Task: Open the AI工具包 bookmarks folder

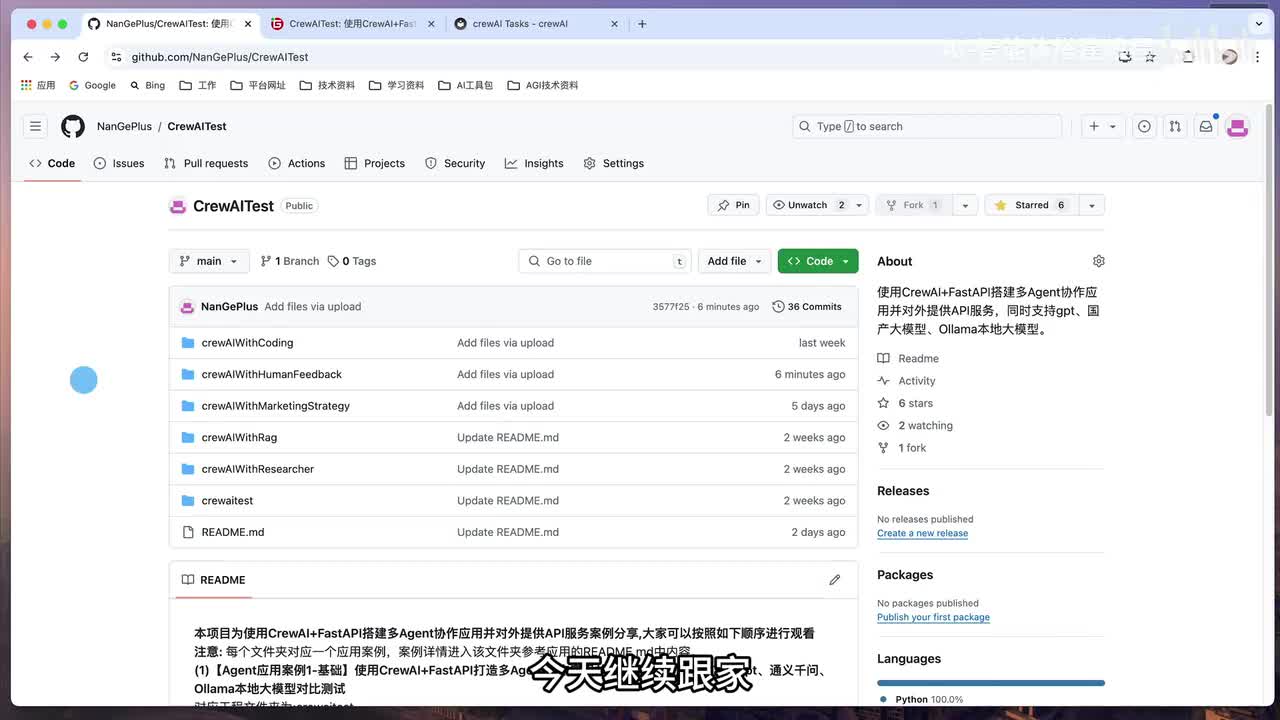Action: tap(466, 85)
